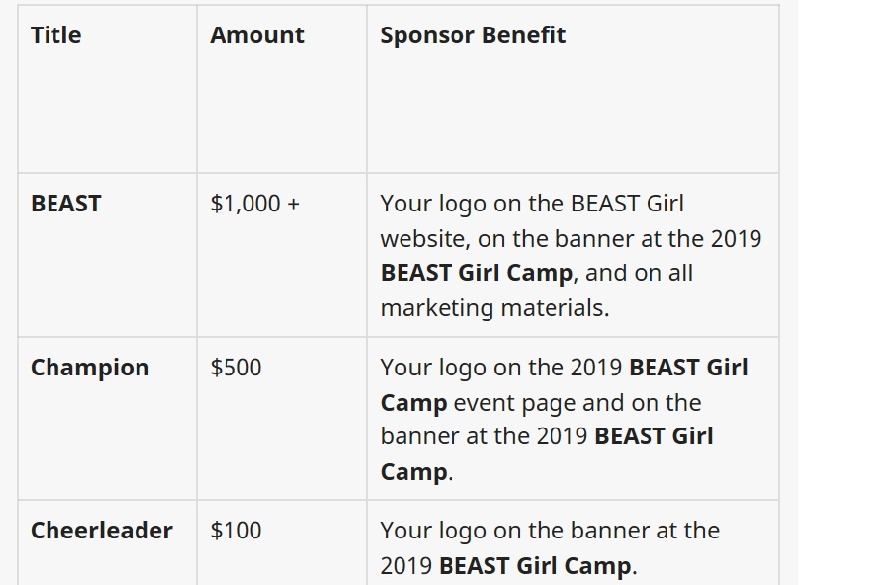The height and width of the screenshot is (585, 878).
Task: Select the BEAST sponsor title cell
Action: tap(66, 203)
